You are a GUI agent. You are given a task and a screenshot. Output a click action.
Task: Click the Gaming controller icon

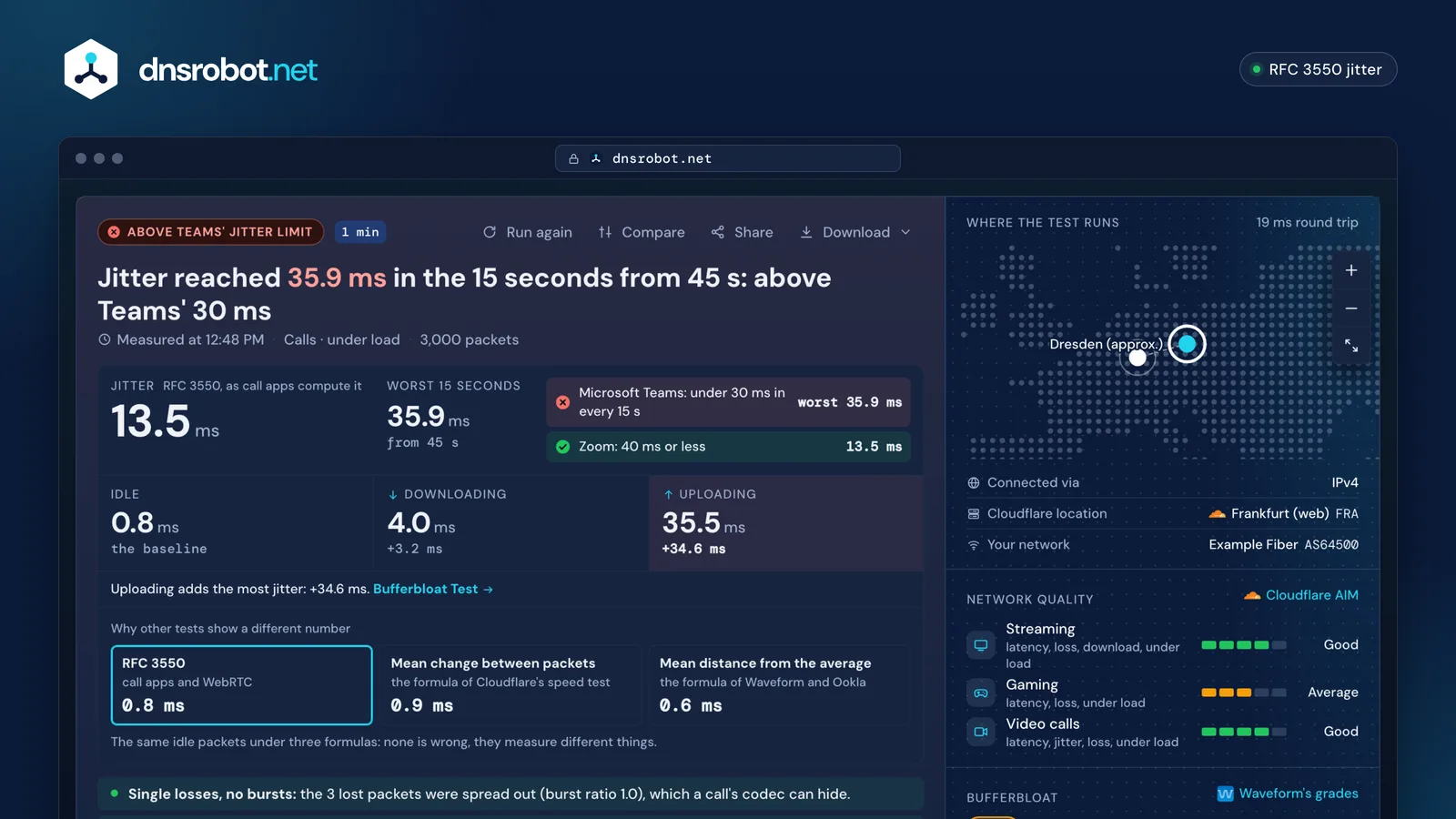(981, 693)
